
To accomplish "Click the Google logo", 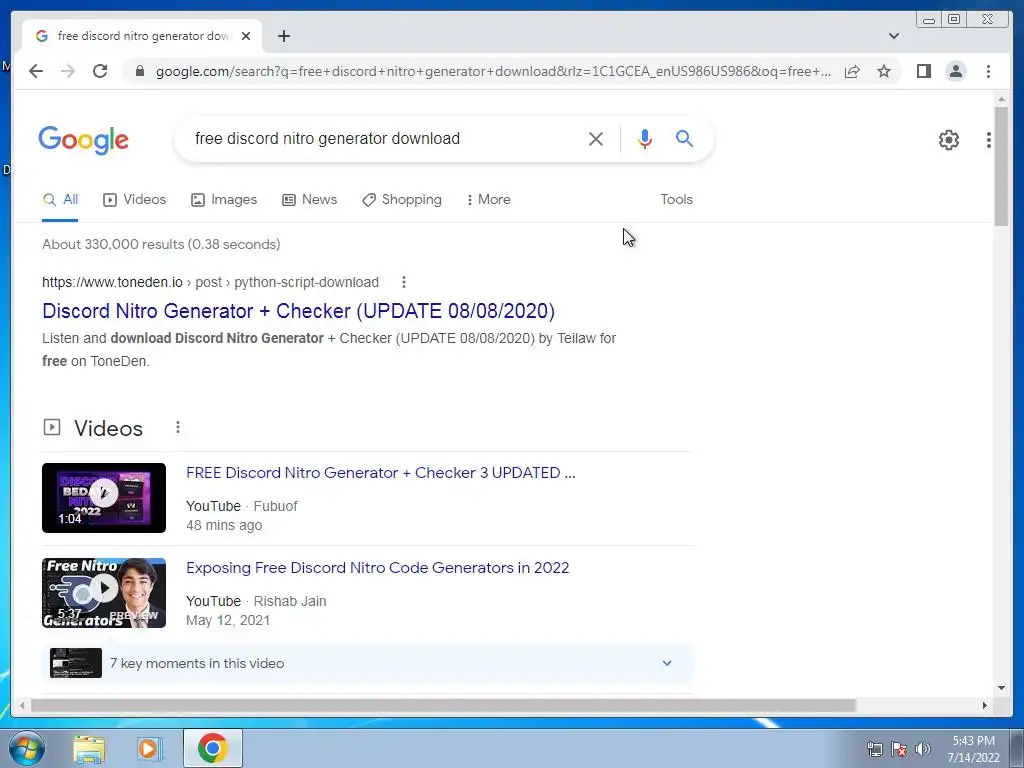I will point(84,140).
